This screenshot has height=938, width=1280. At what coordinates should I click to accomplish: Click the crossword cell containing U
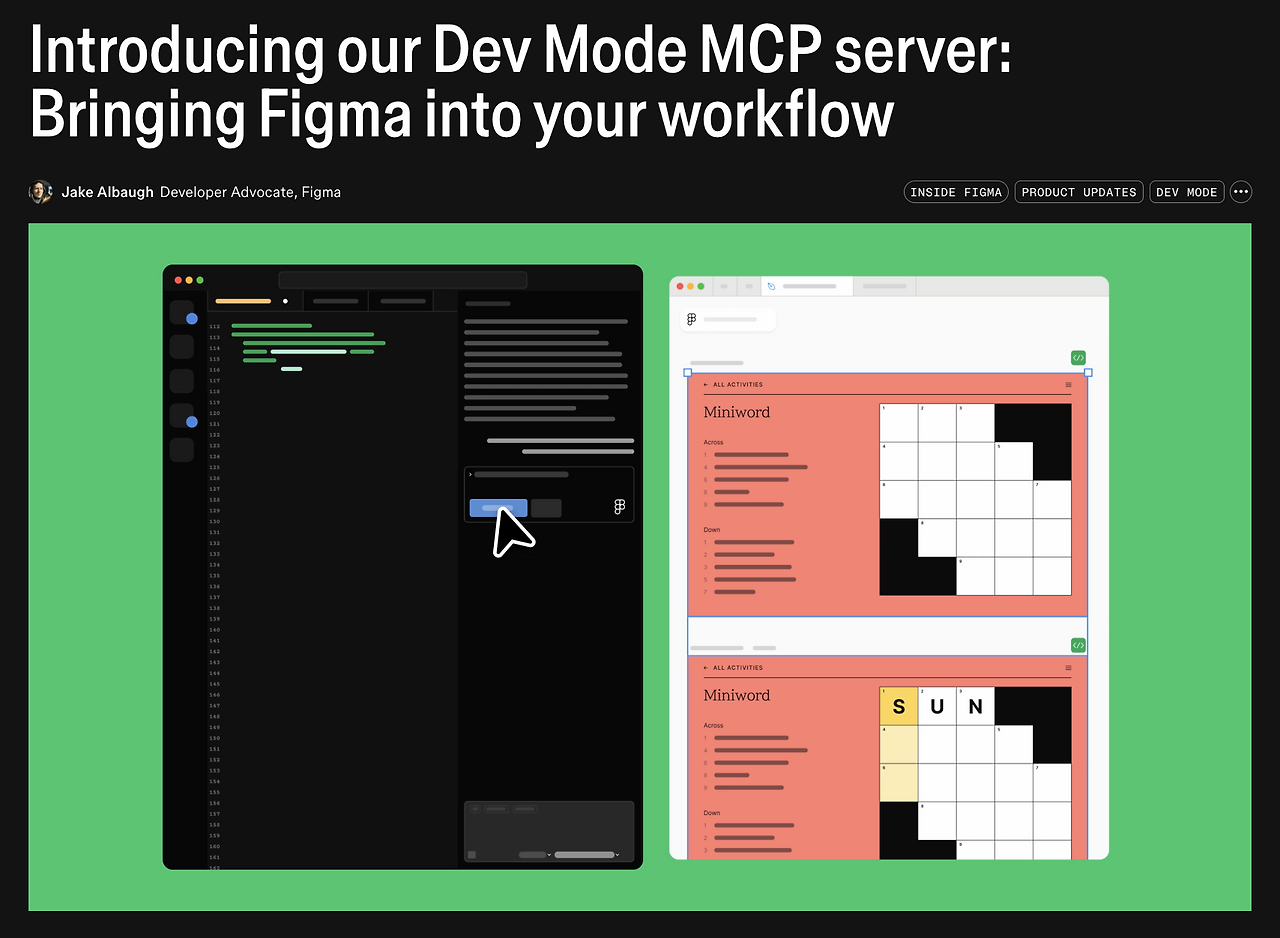click(937, 706)
